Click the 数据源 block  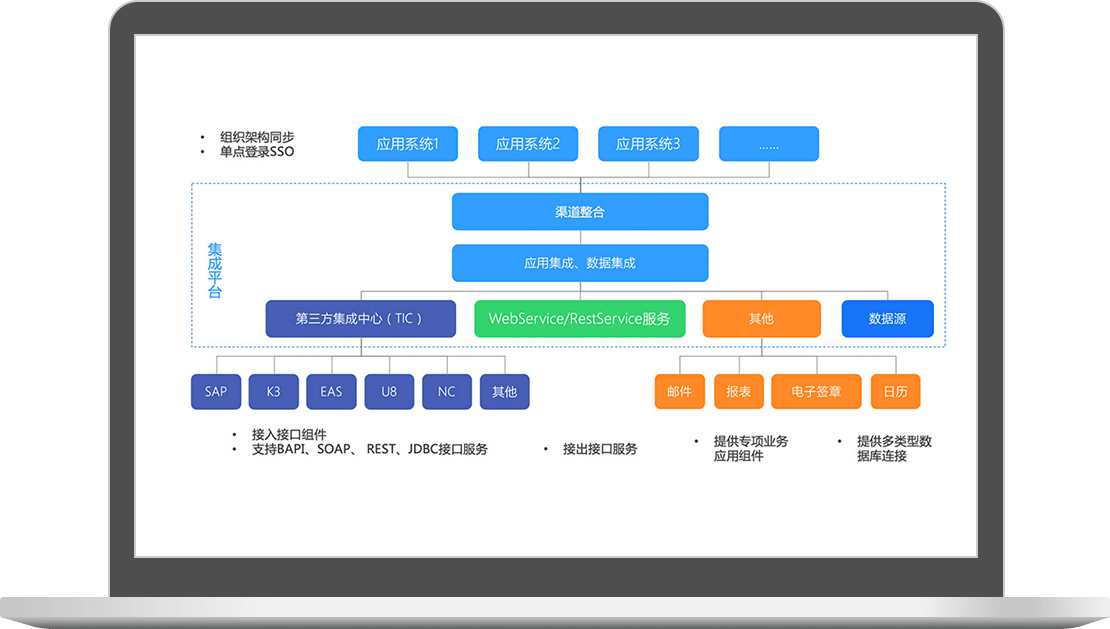pos(887,319)
